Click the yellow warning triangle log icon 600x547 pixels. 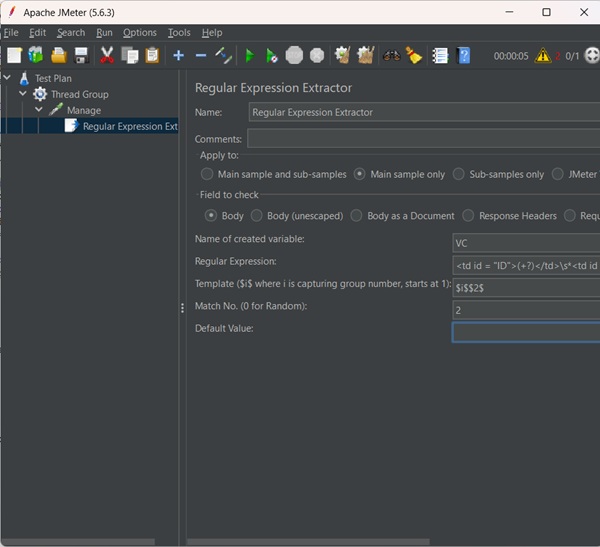click(x=543, y=56)
